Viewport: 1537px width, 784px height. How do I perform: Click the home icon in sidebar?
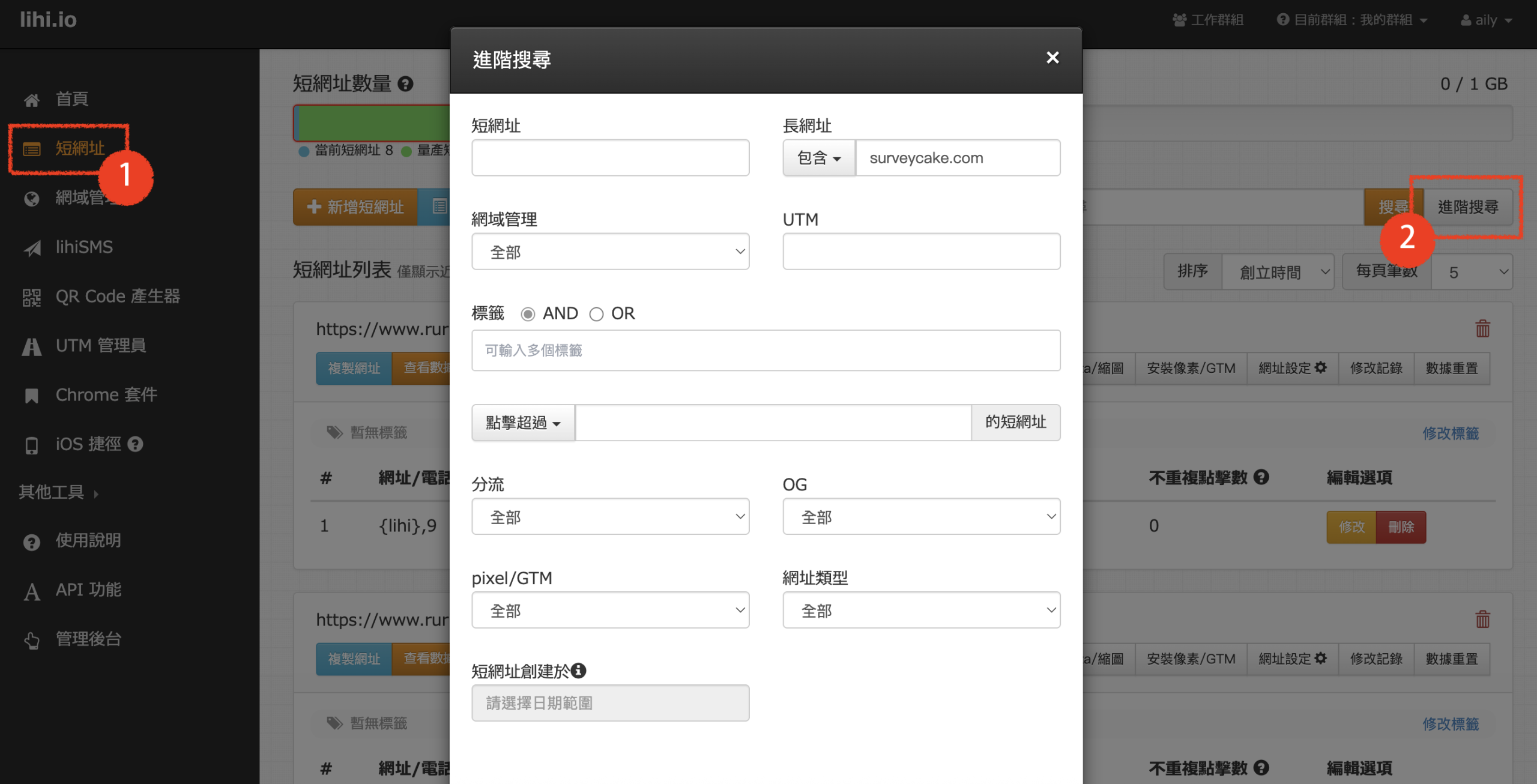tap(32, 100)
